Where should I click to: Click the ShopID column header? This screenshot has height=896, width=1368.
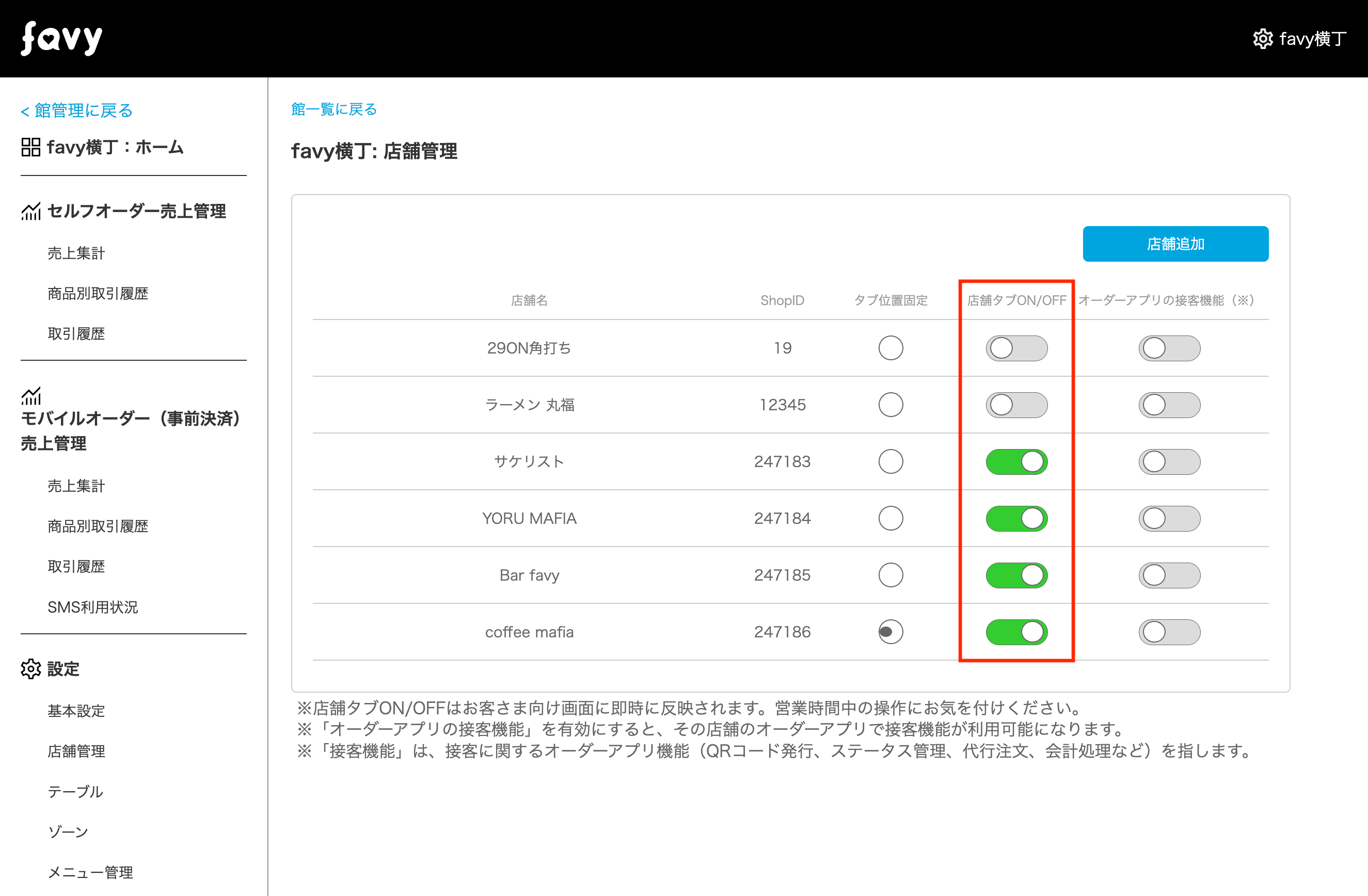(782, 300)
